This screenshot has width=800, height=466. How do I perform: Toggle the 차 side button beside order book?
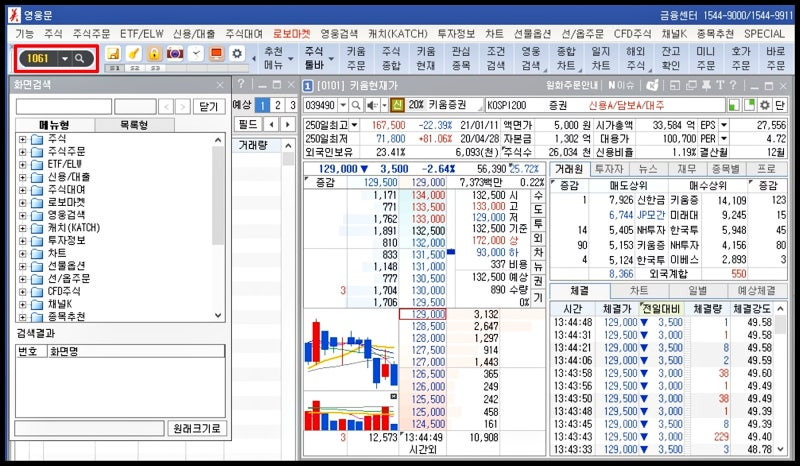coord(538,253)
